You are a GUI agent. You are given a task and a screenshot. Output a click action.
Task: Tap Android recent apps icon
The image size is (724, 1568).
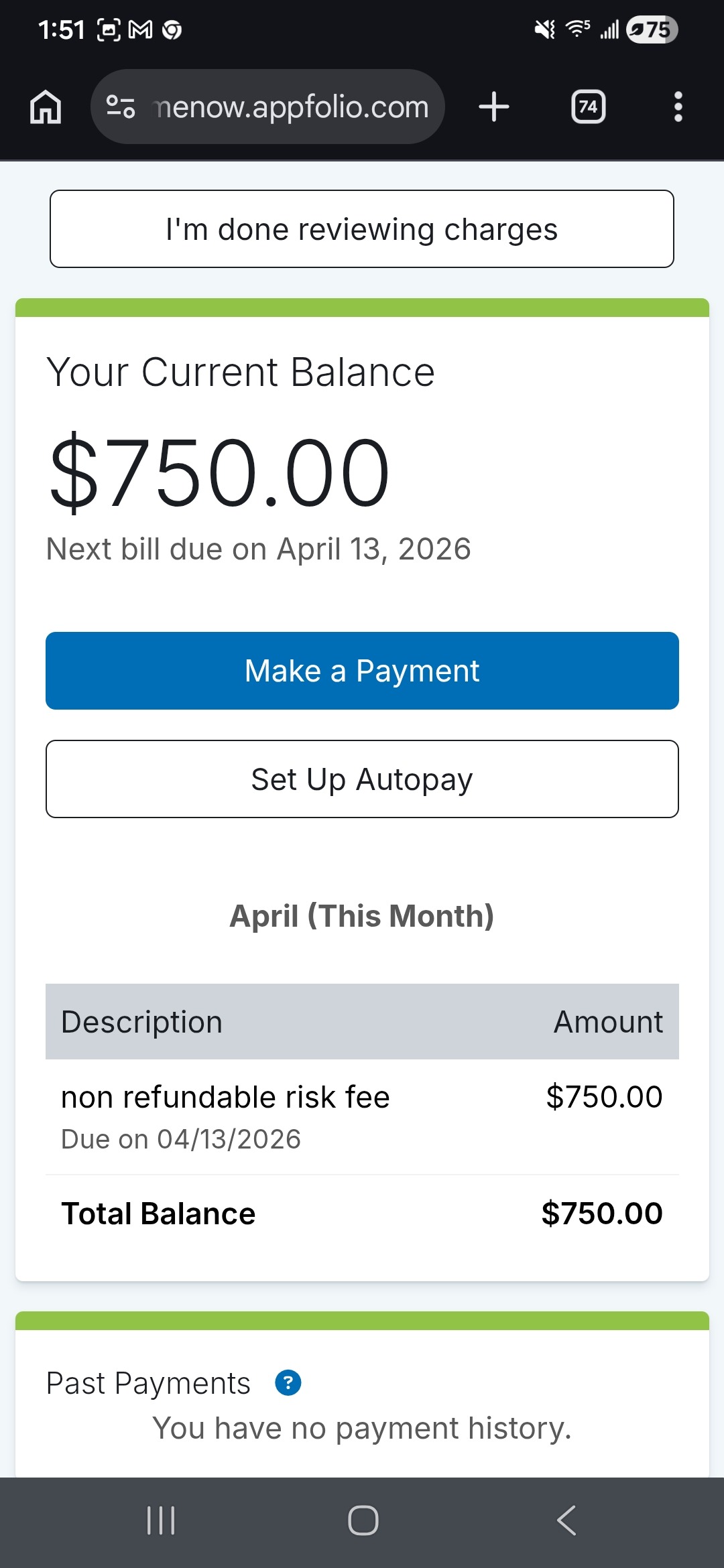pyautogui.click(x=161, y=1520)
